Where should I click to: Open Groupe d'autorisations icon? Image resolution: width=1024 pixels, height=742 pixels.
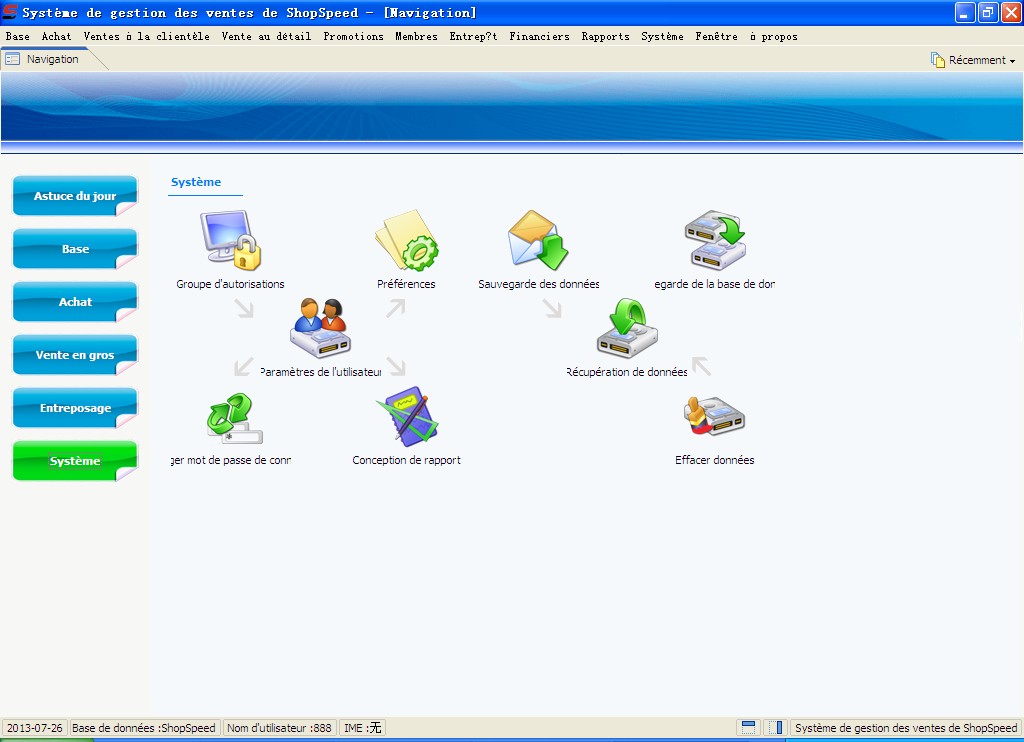click(x=230, y=242)
